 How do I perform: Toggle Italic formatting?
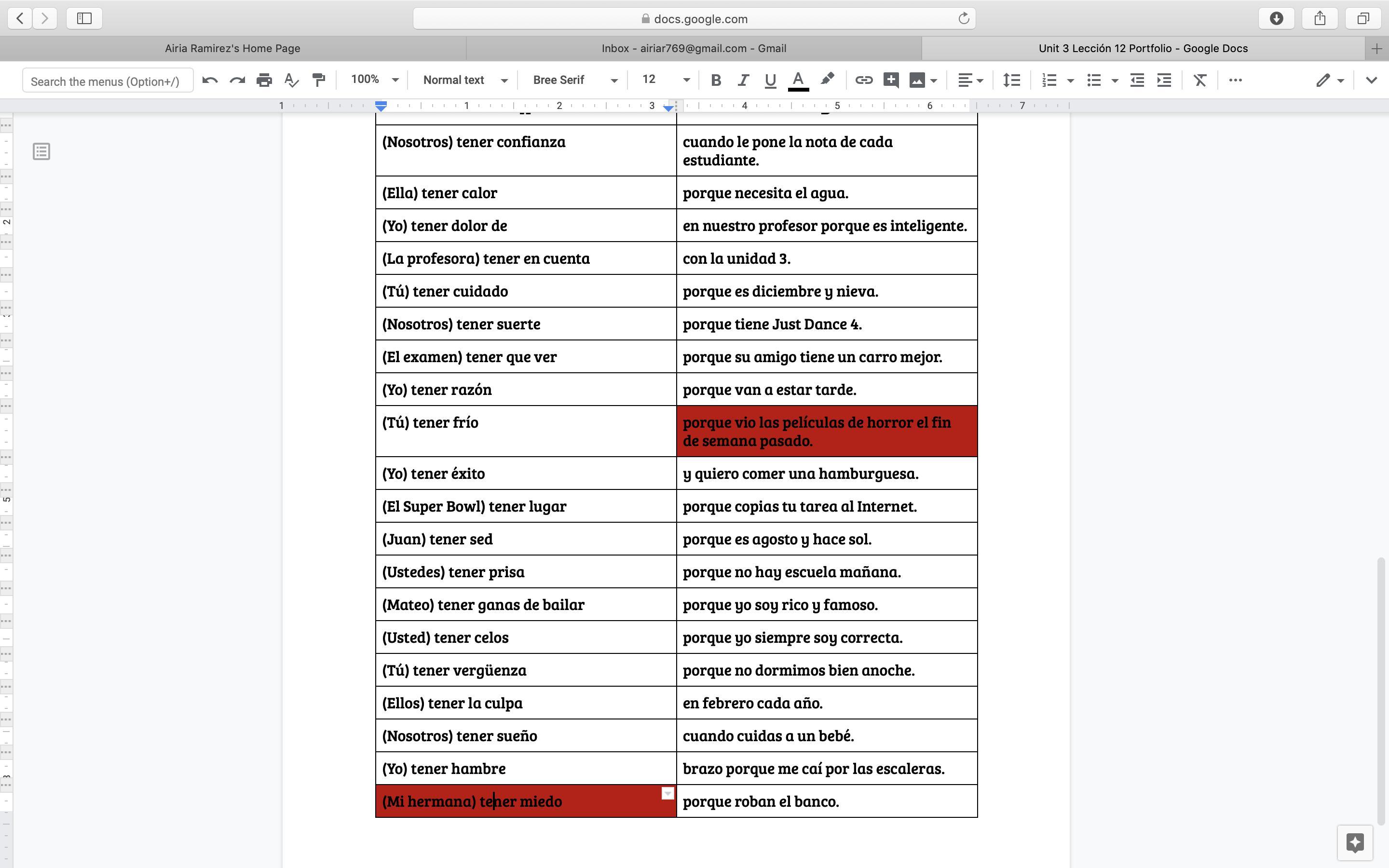tap(743, 81)
